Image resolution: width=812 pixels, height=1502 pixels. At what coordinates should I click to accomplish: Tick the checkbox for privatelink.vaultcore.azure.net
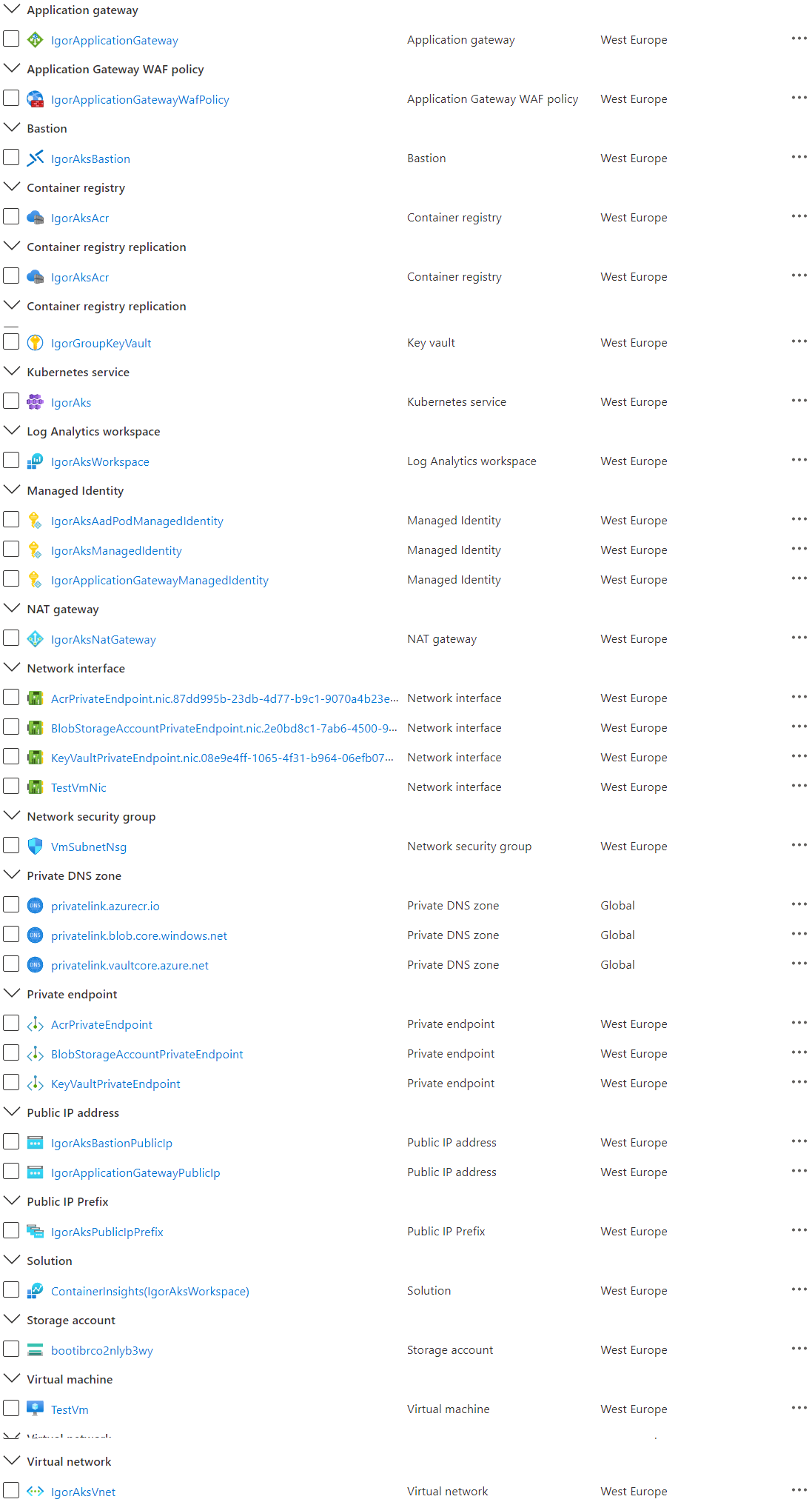coord(11,964)
